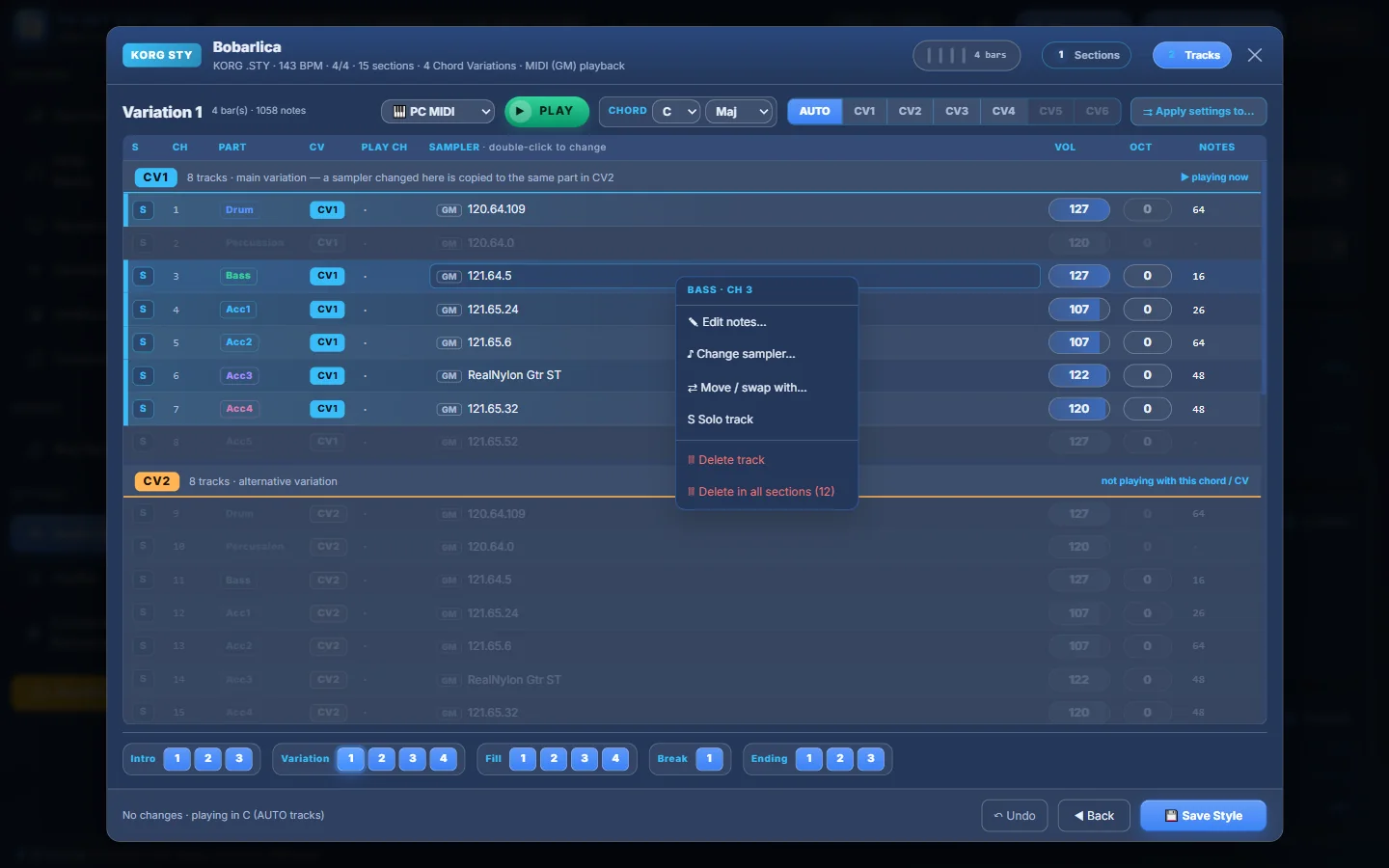Choose Edit notes from the Bass menu
The image size is (1389, 868).
click(767, 322)
